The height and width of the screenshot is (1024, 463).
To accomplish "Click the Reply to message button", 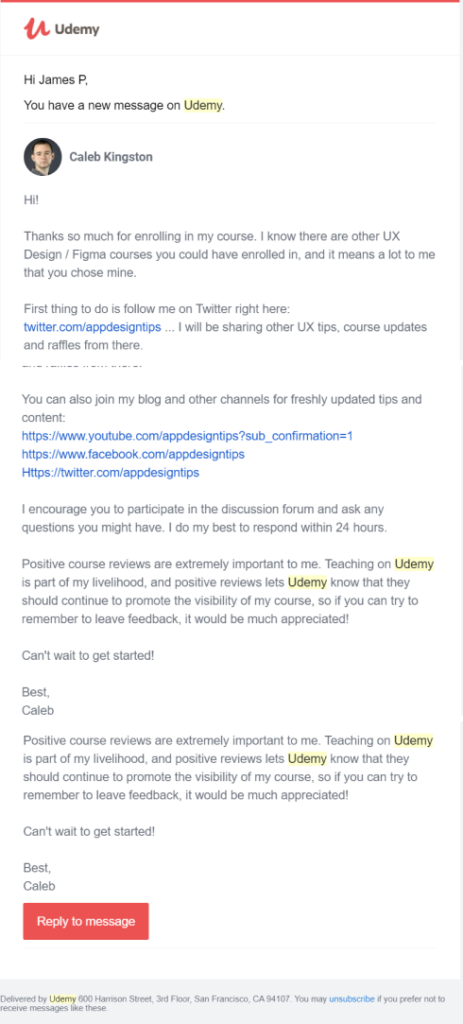I will click(86, 921).
